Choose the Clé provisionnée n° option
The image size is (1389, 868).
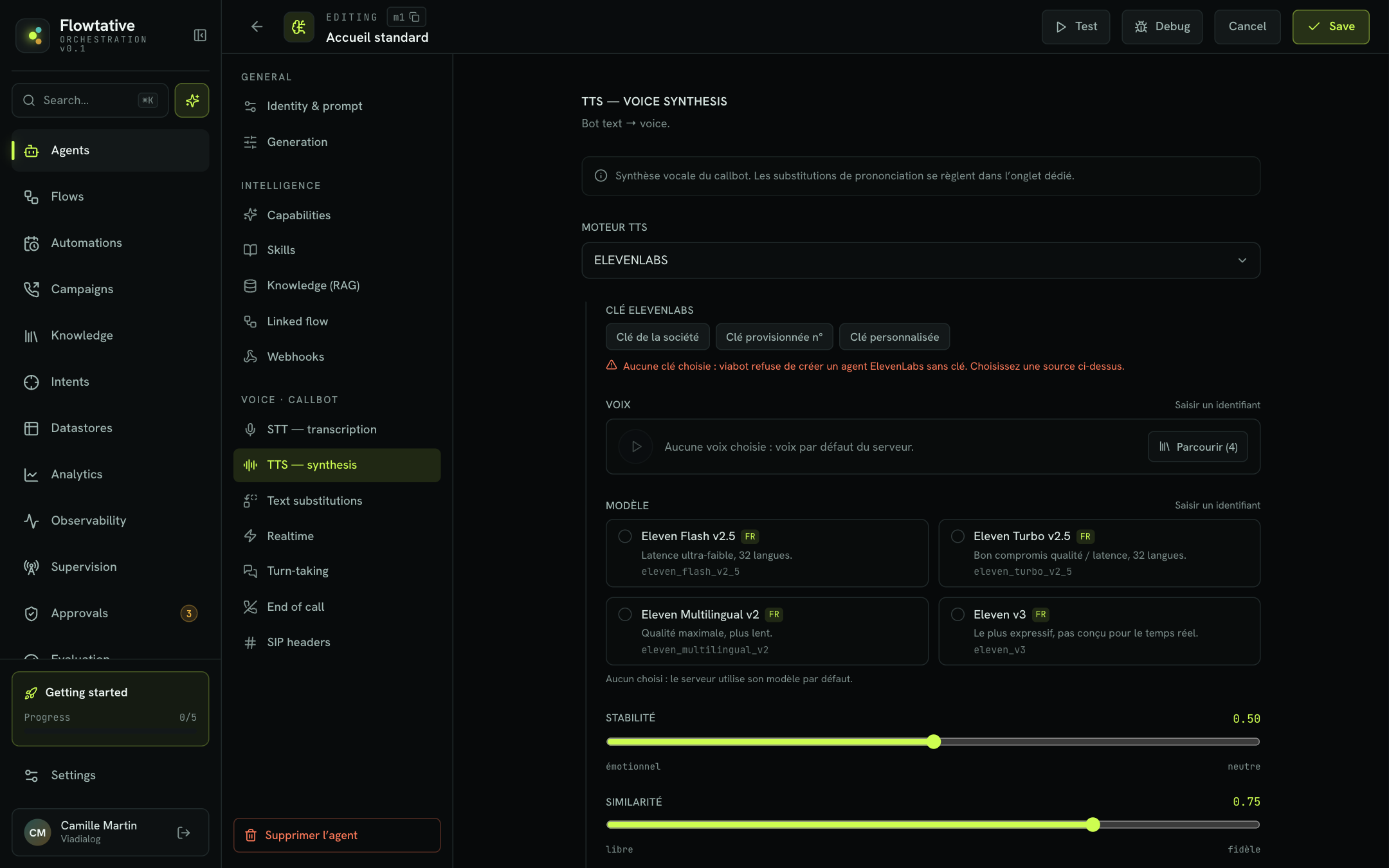tap(774, 337)
